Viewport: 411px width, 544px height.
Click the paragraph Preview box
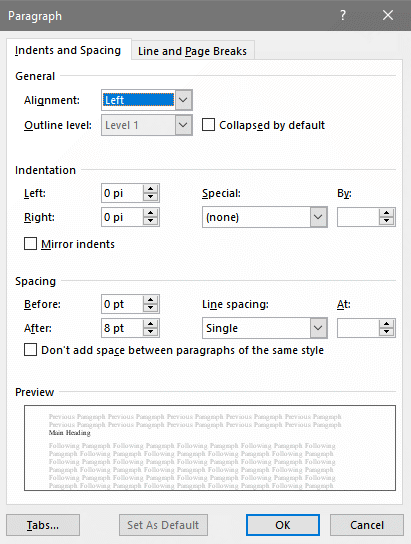(210, 448)
